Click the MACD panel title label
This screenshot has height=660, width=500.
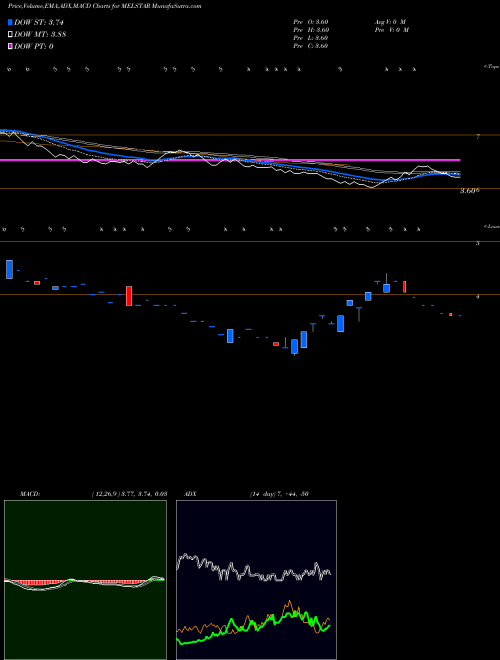29,494
